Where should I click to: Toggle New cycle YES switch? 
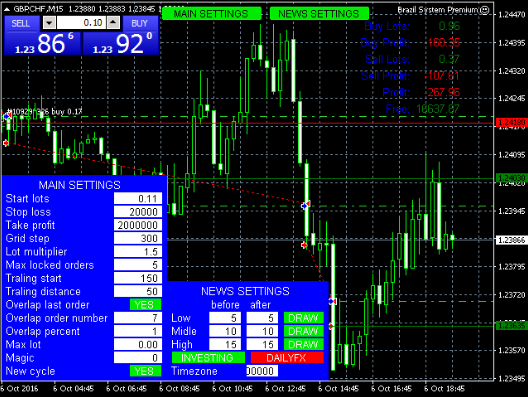click(x=145, y=371)
